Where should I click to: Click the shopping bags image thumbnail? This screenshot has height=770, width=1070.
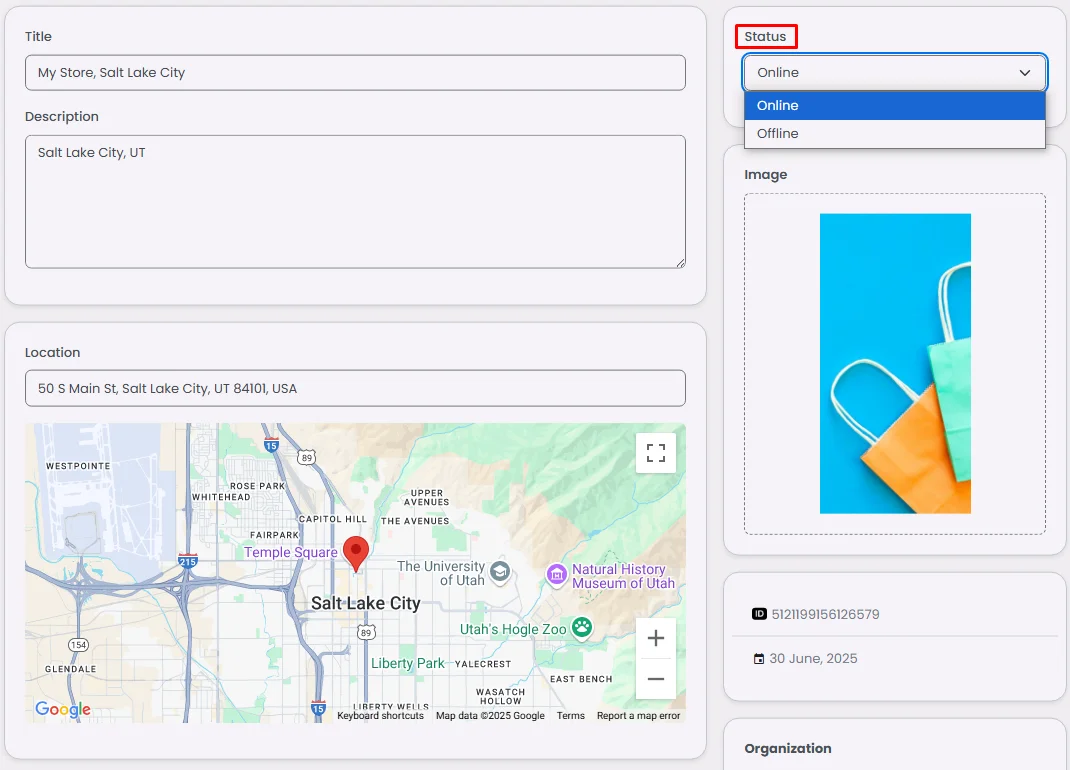pos(895,363)
